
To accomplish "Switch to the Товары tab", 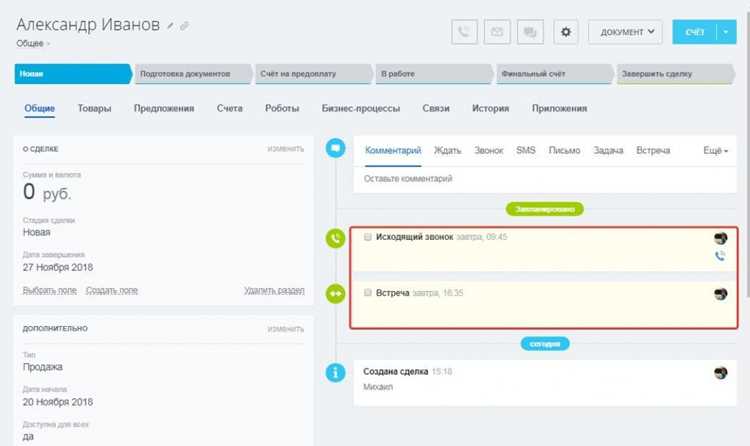I will pos(94,109).
